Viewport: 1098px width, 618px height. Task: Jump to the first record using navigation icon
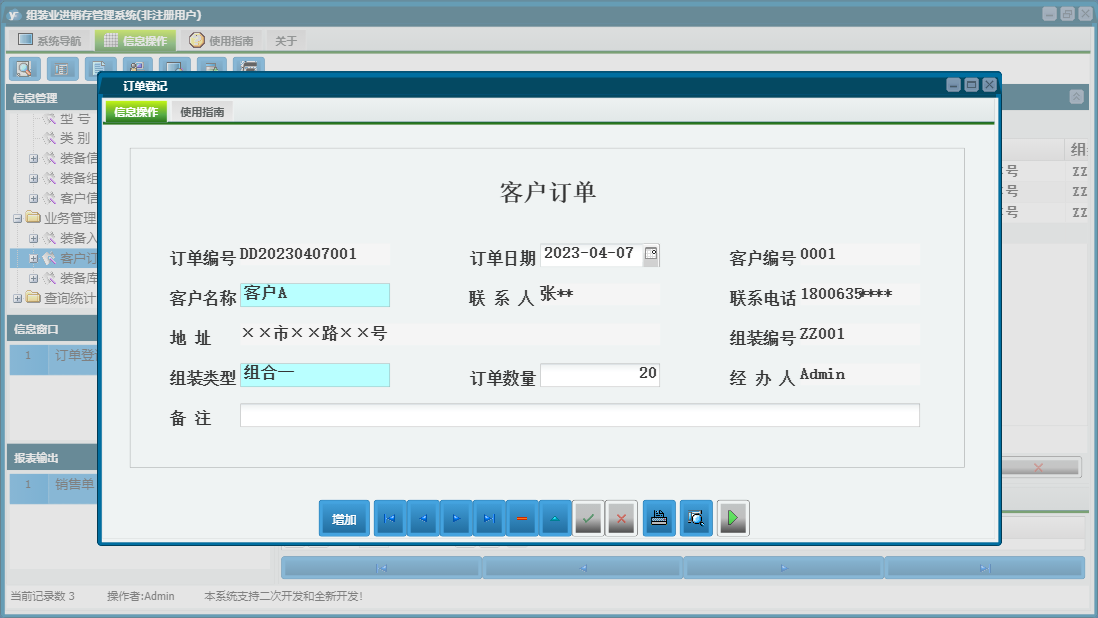[389, 518]
